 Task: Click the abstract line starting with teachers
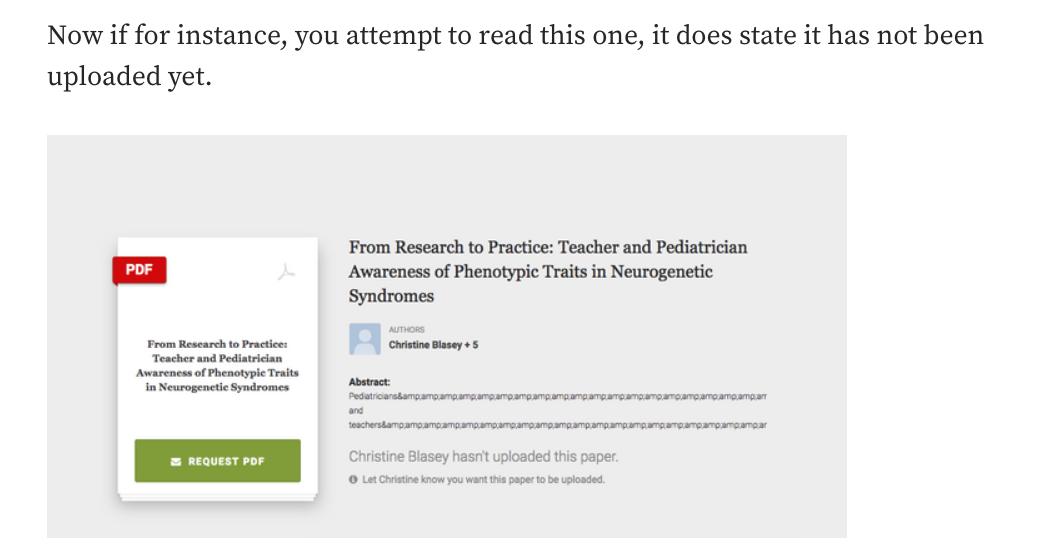(x=557, y=425)
